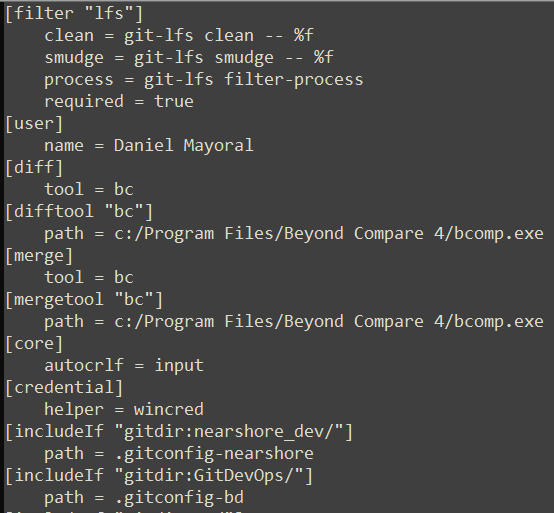This screenshot has width=554, height=513.
Task: Click the word true after required
Action: point(174,102)
